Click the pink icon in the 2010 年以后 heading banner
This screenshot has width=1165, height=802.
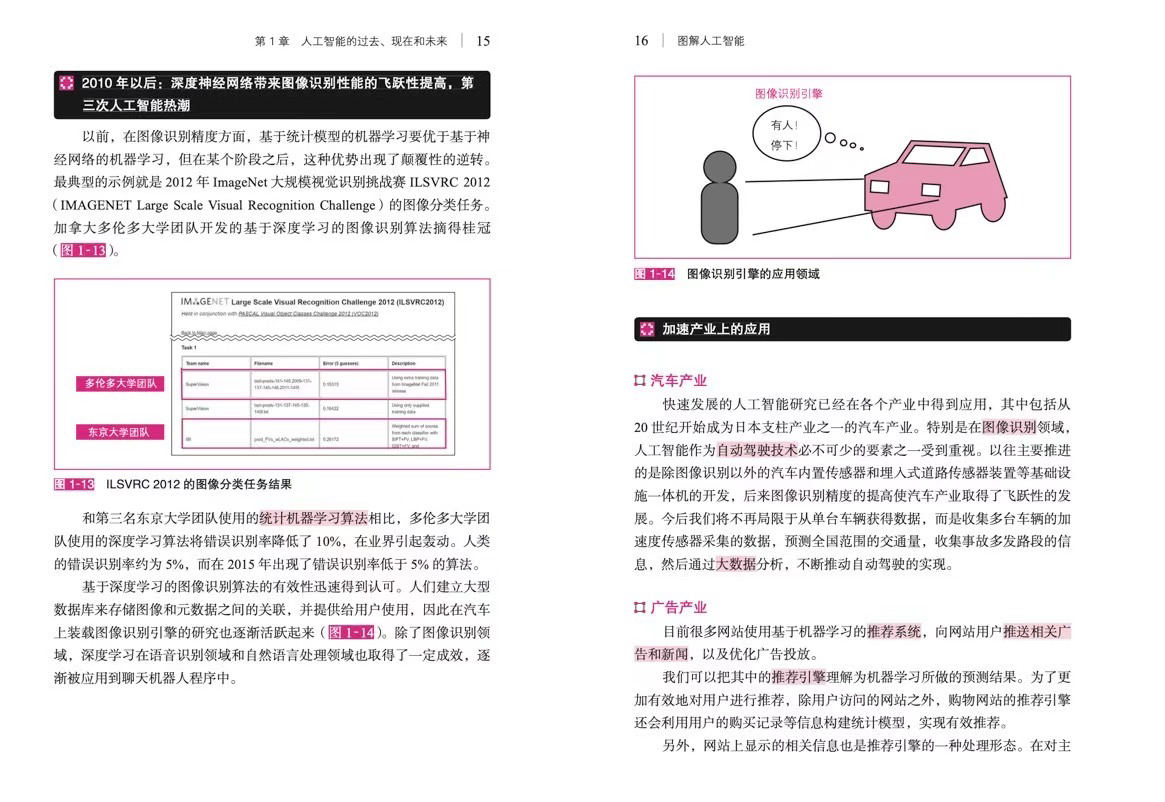66,83
